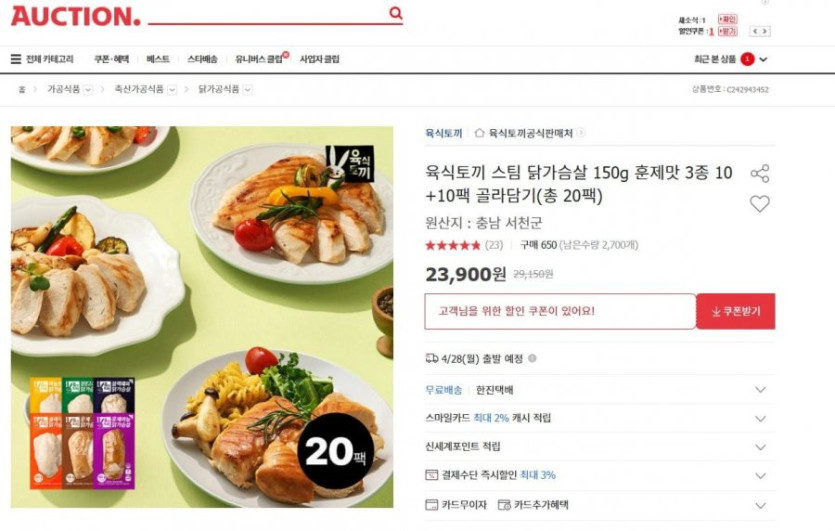The image size is (835, 531).
Task: Click info icon next to 출발 예정
Action: 532,358
